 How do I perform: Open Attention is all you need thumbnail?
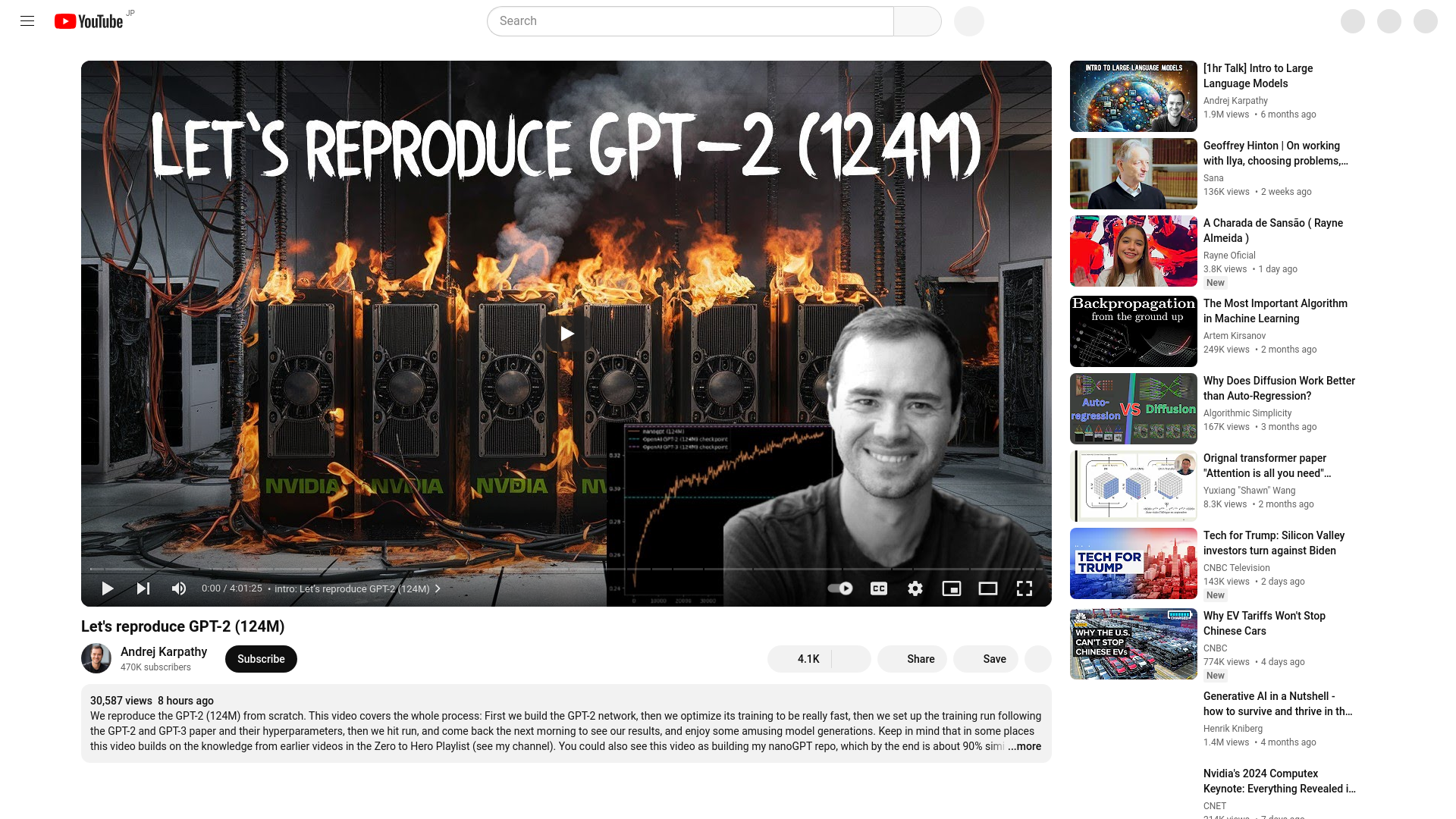[x=1134, y=486]
